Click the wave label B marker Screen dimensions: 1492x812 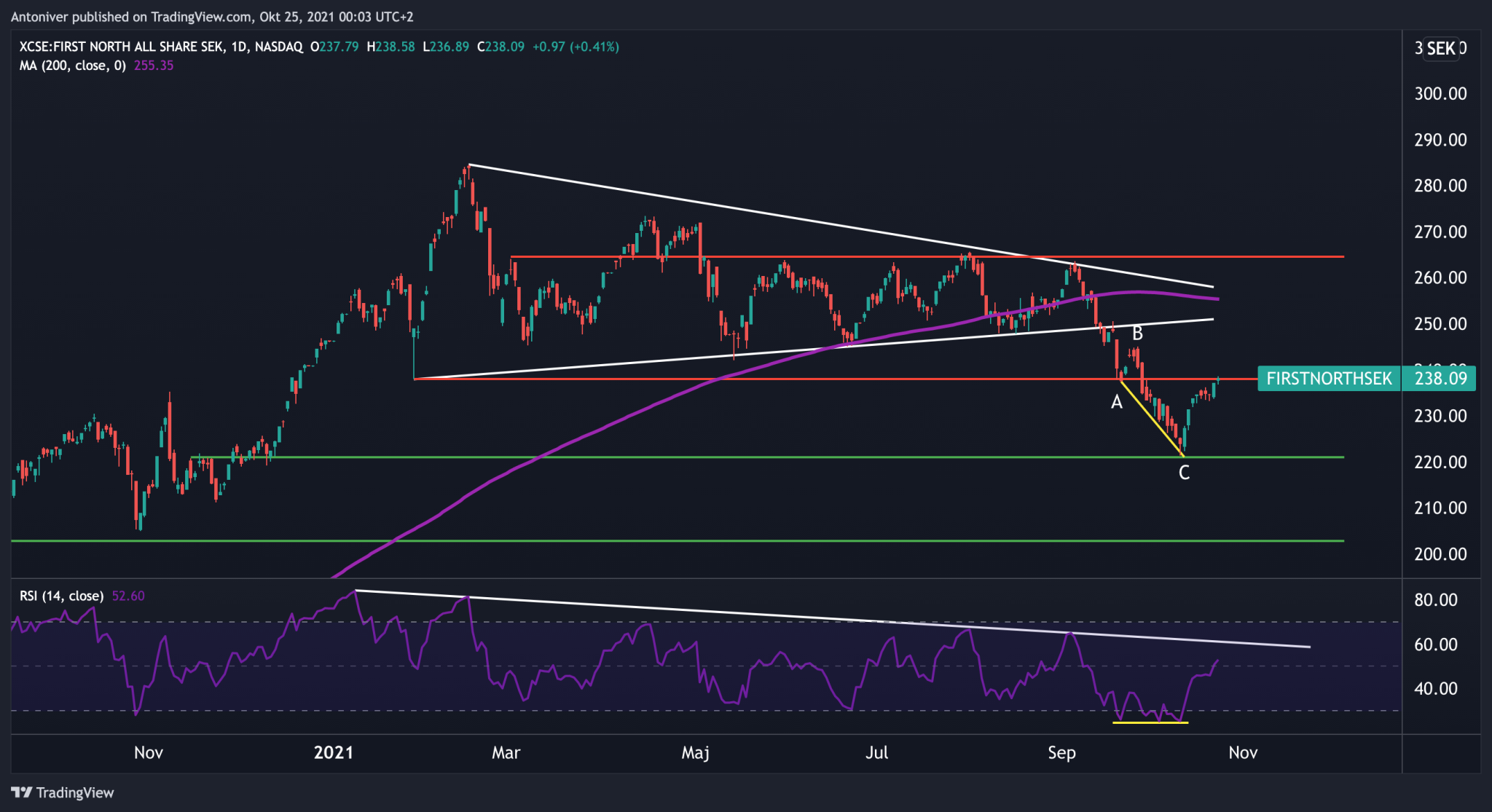1137,334
